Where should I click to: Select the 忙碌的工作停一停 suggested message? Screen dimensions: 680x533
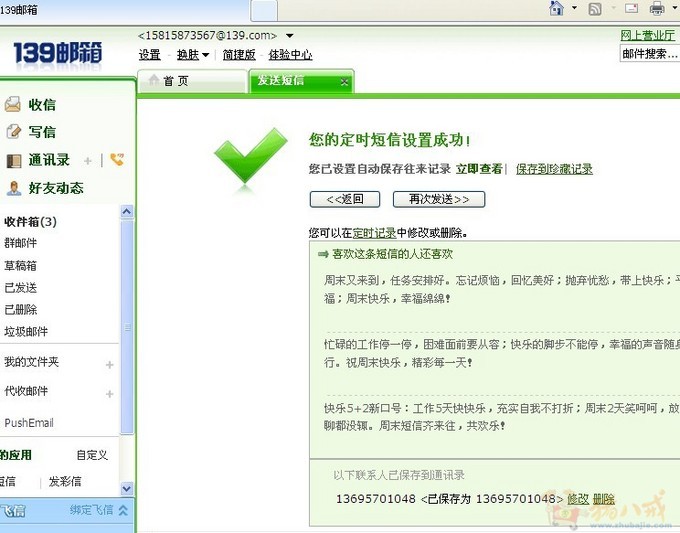(x=502, y=353)
